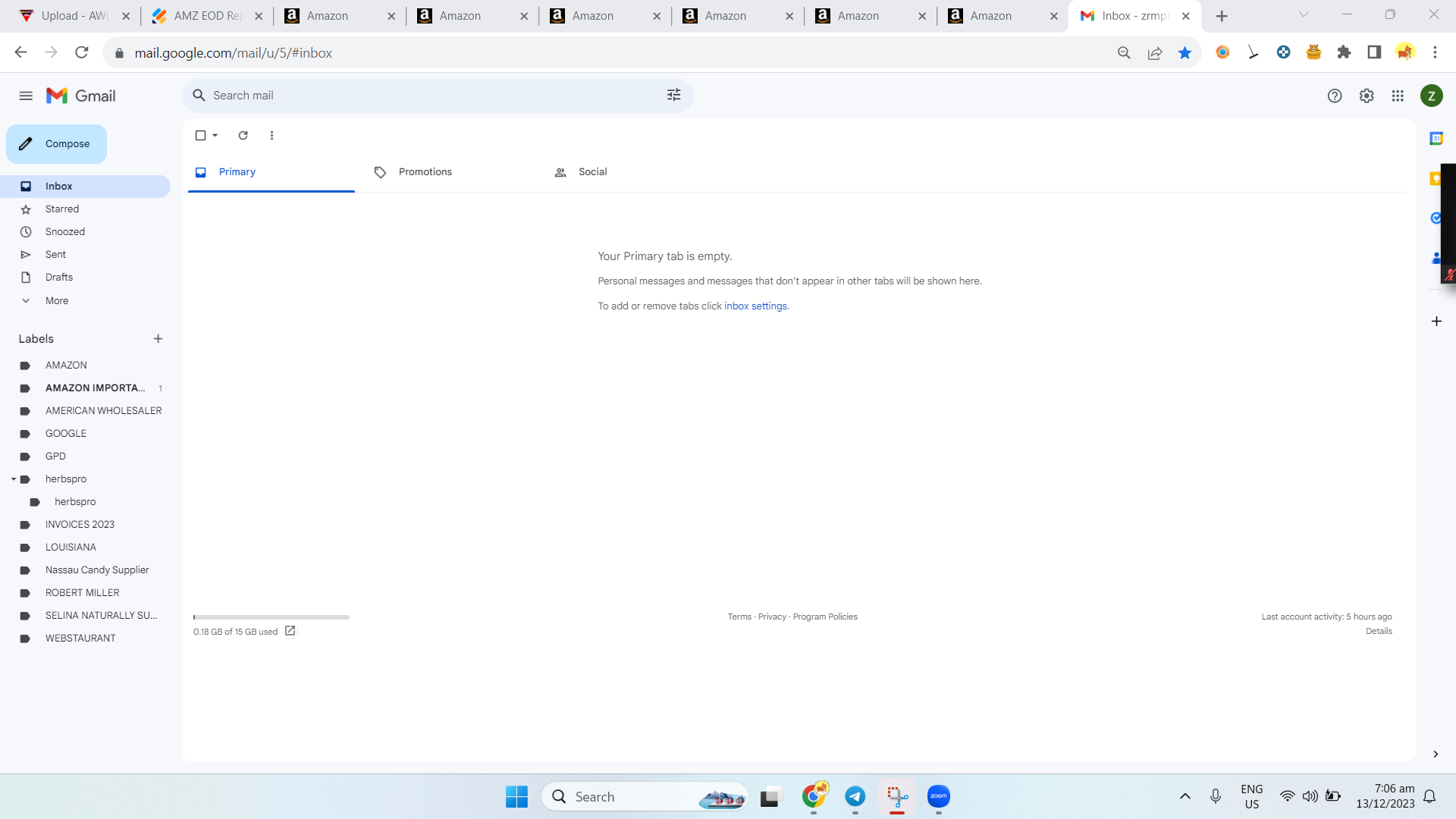The image size is (1456, 819).
Task: Click the inbox settings link
Action: click(x=755, y=306)
